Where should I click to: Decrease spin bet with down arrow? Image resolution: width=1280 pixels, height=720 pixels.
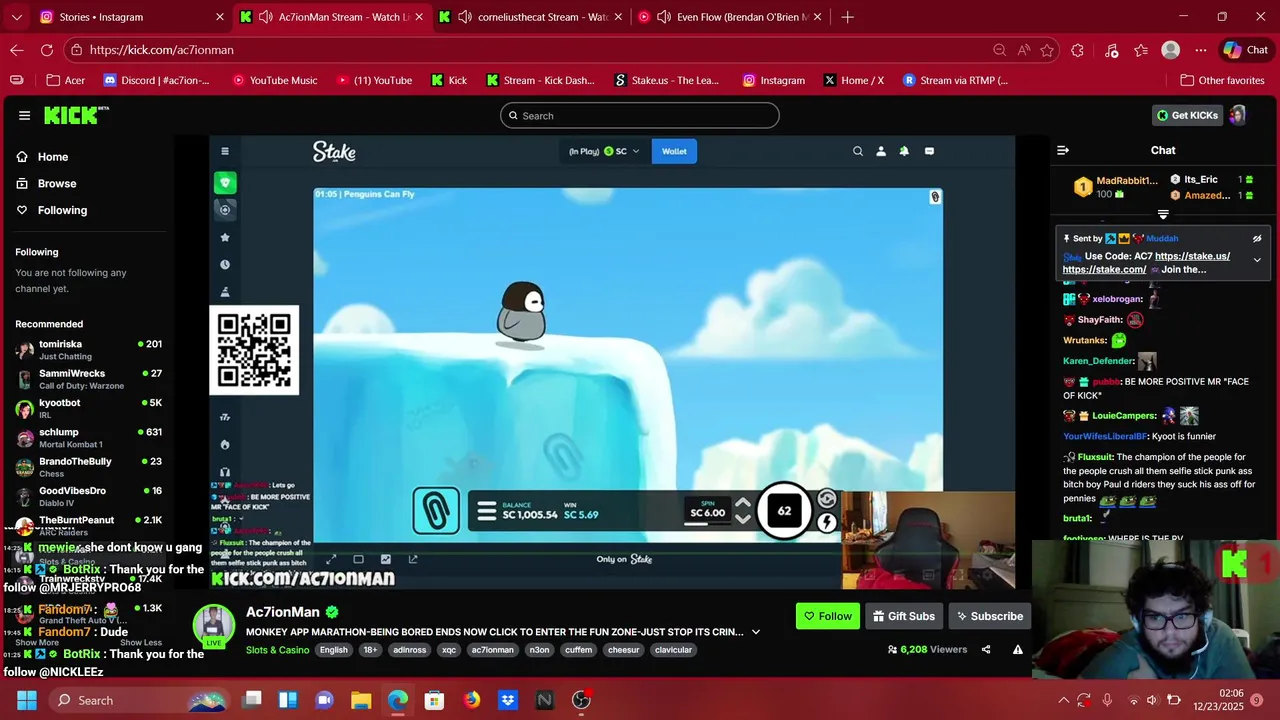point(743,518)
